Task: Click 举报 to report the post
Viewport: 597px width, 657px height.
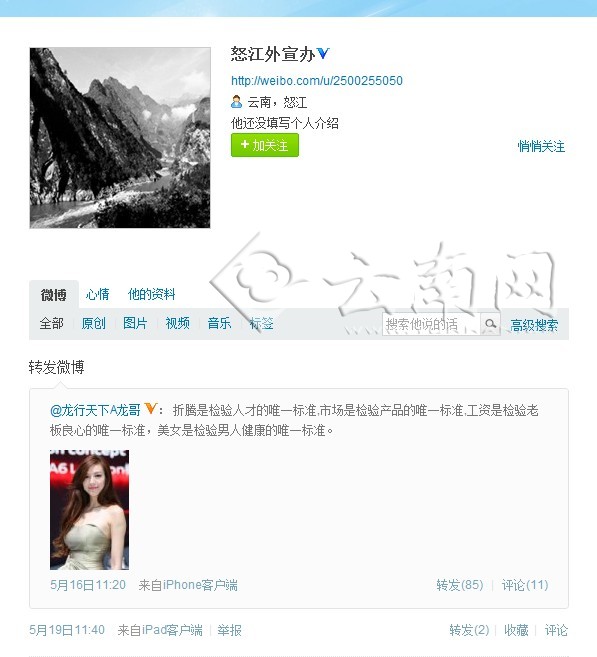Action: (229, 630)
